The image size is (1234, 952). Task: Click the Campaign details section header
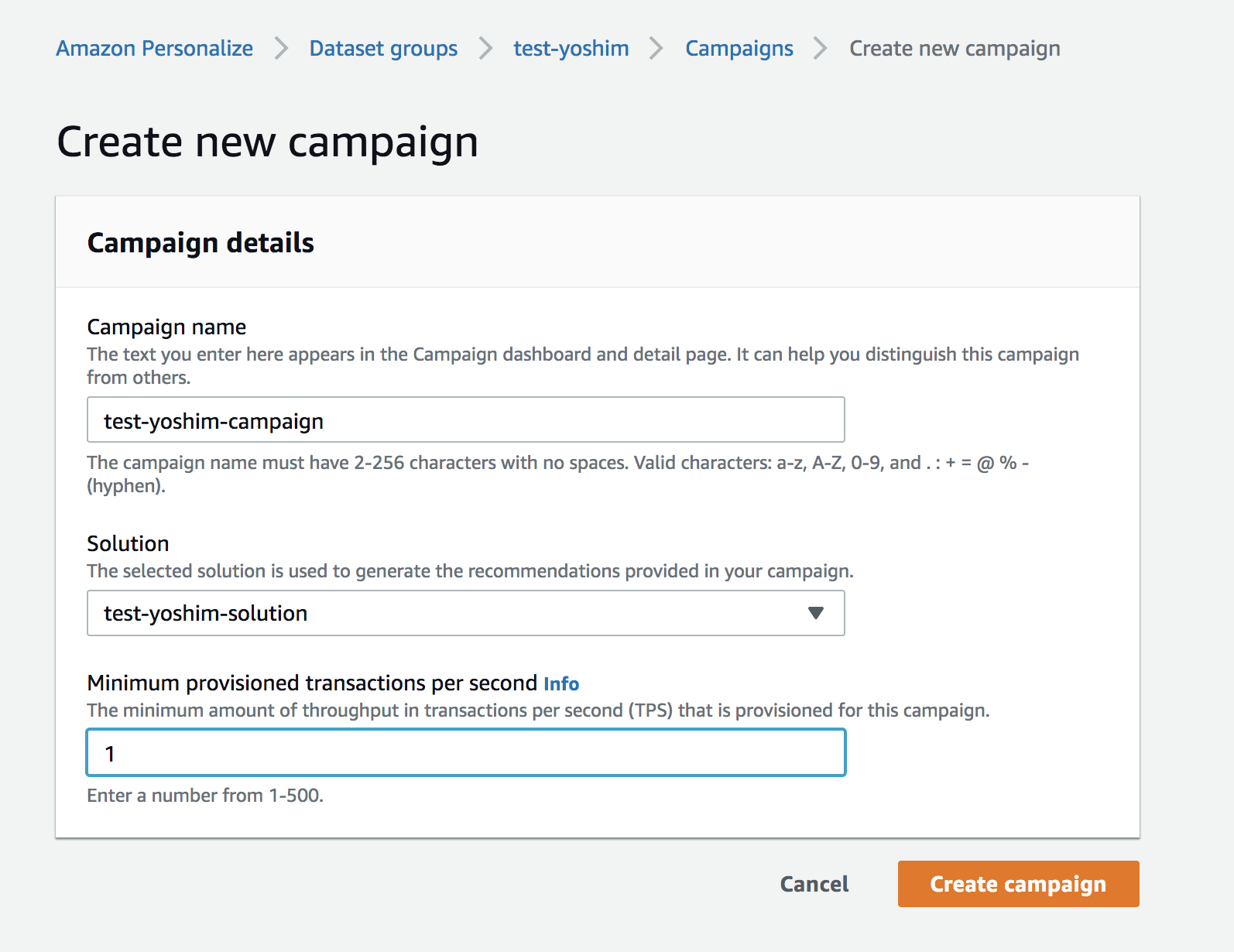tap(200, 242)
